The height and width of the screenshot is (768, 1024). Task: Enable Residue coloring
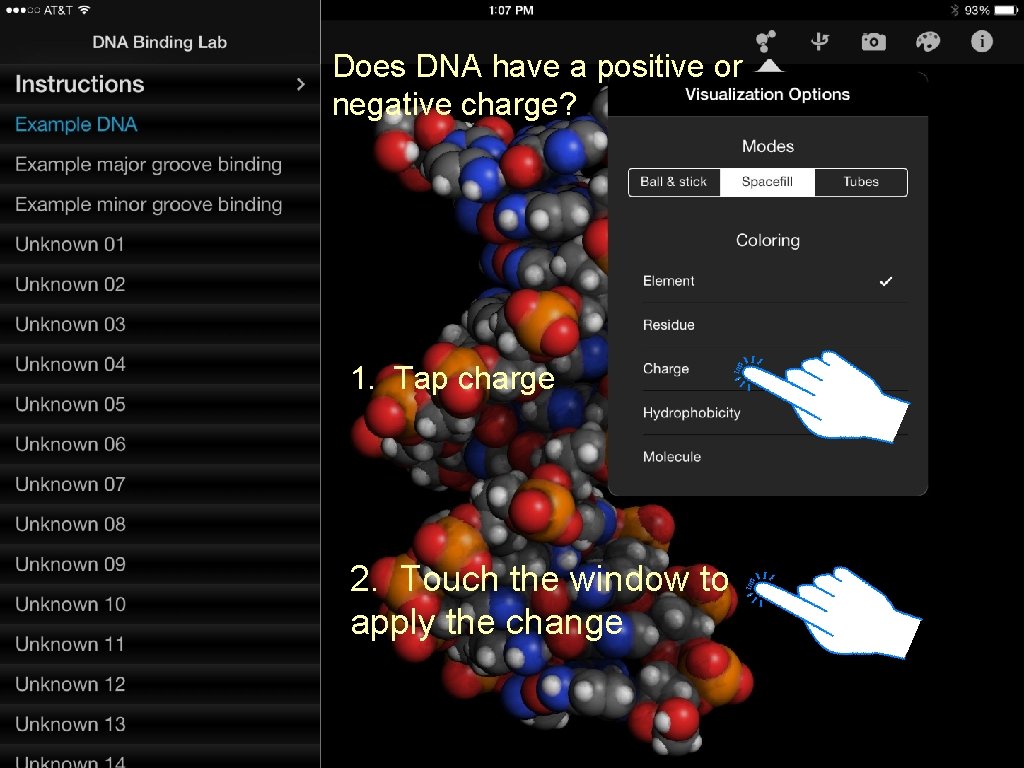click(x=668, y=325)
